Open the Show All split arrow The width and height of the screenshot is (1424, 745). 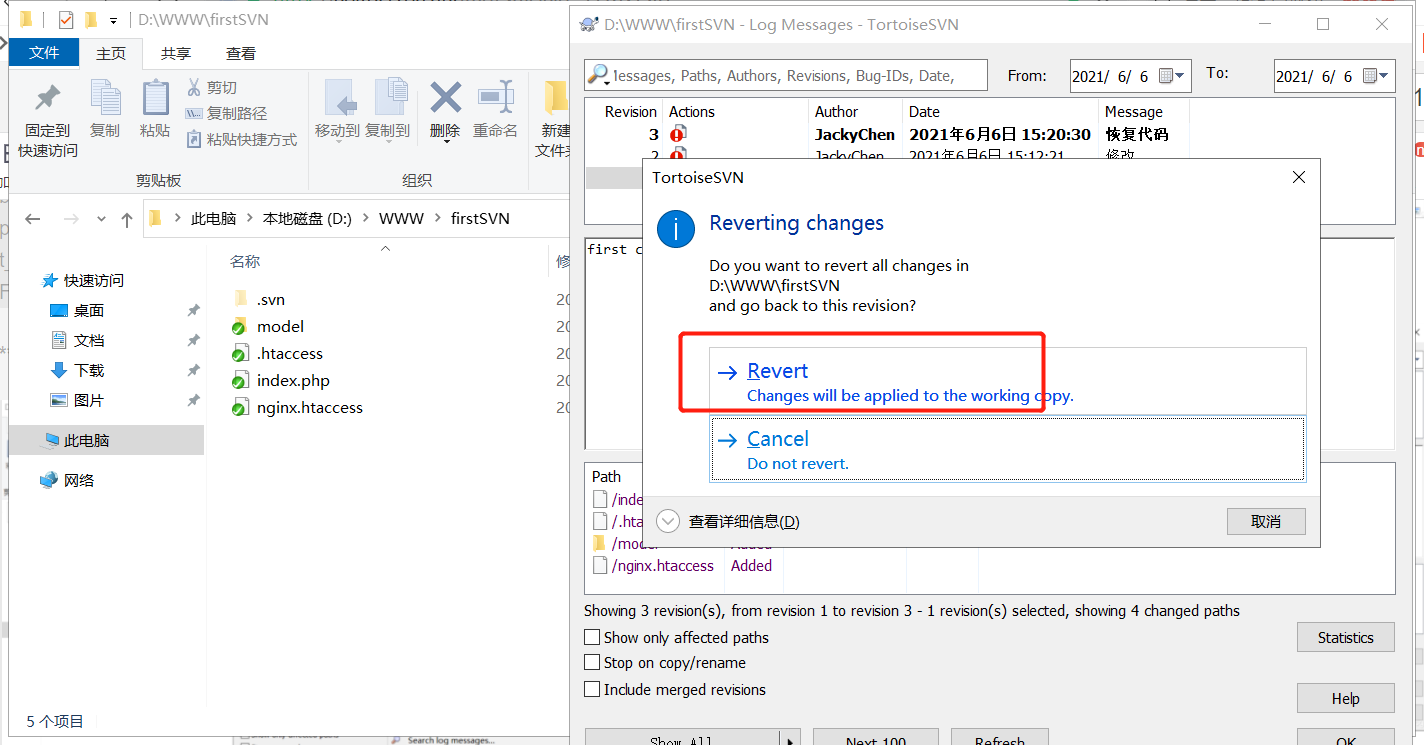click(790, 739)
